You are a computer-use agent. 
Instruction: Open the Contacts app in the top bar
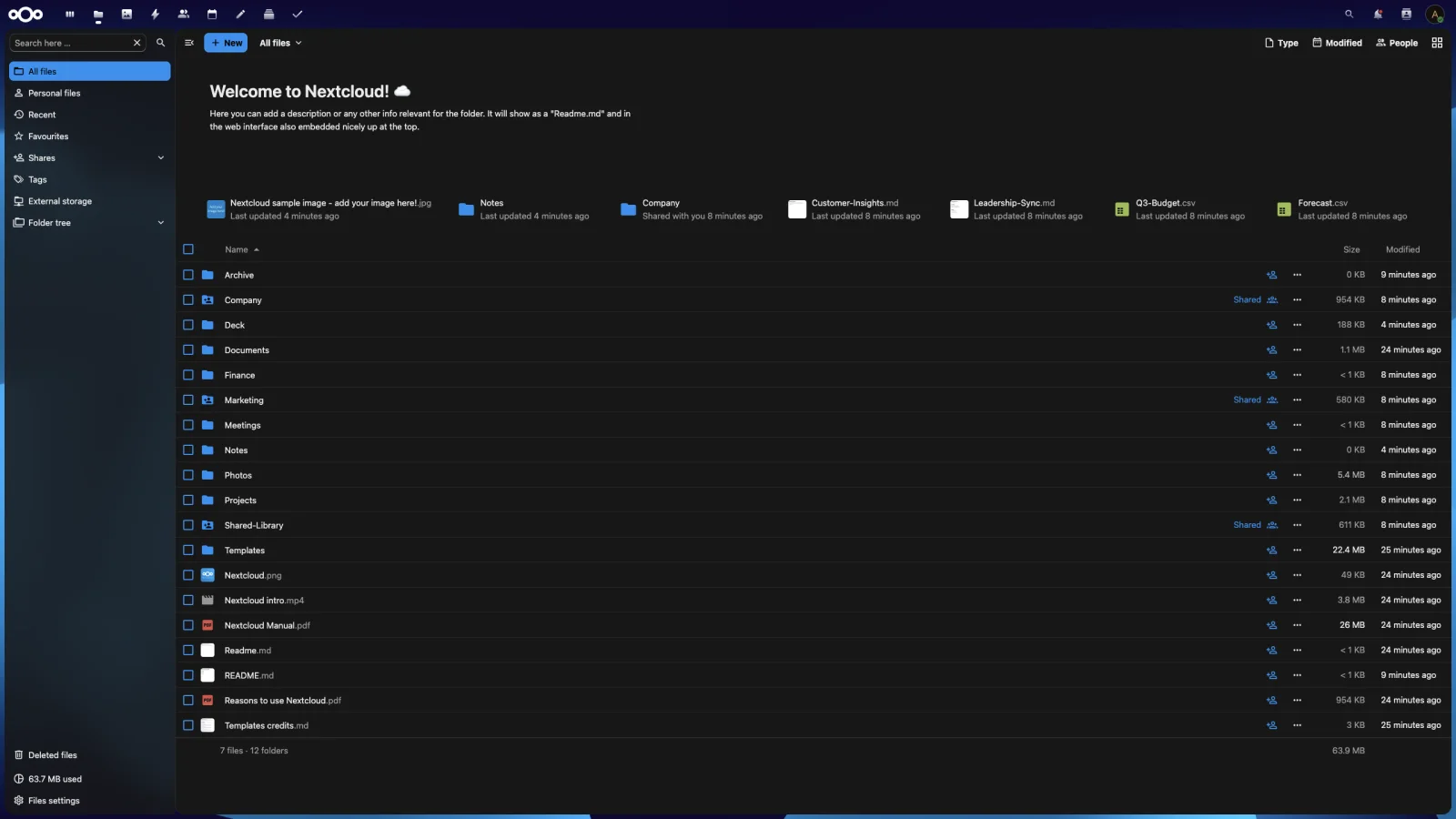click(x=184, y=14)
